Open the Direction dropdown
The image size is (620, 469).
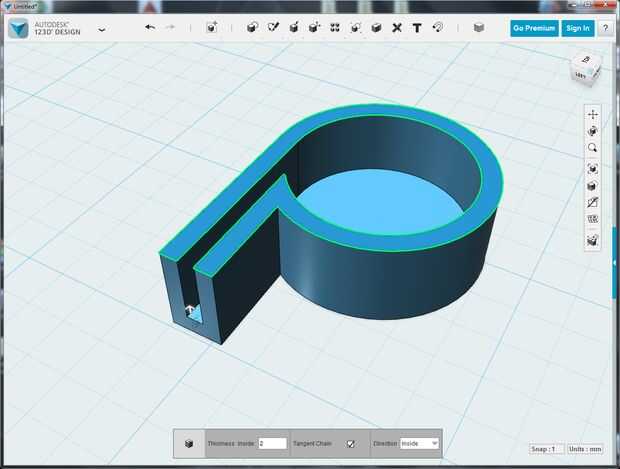(x=419, y=443)
